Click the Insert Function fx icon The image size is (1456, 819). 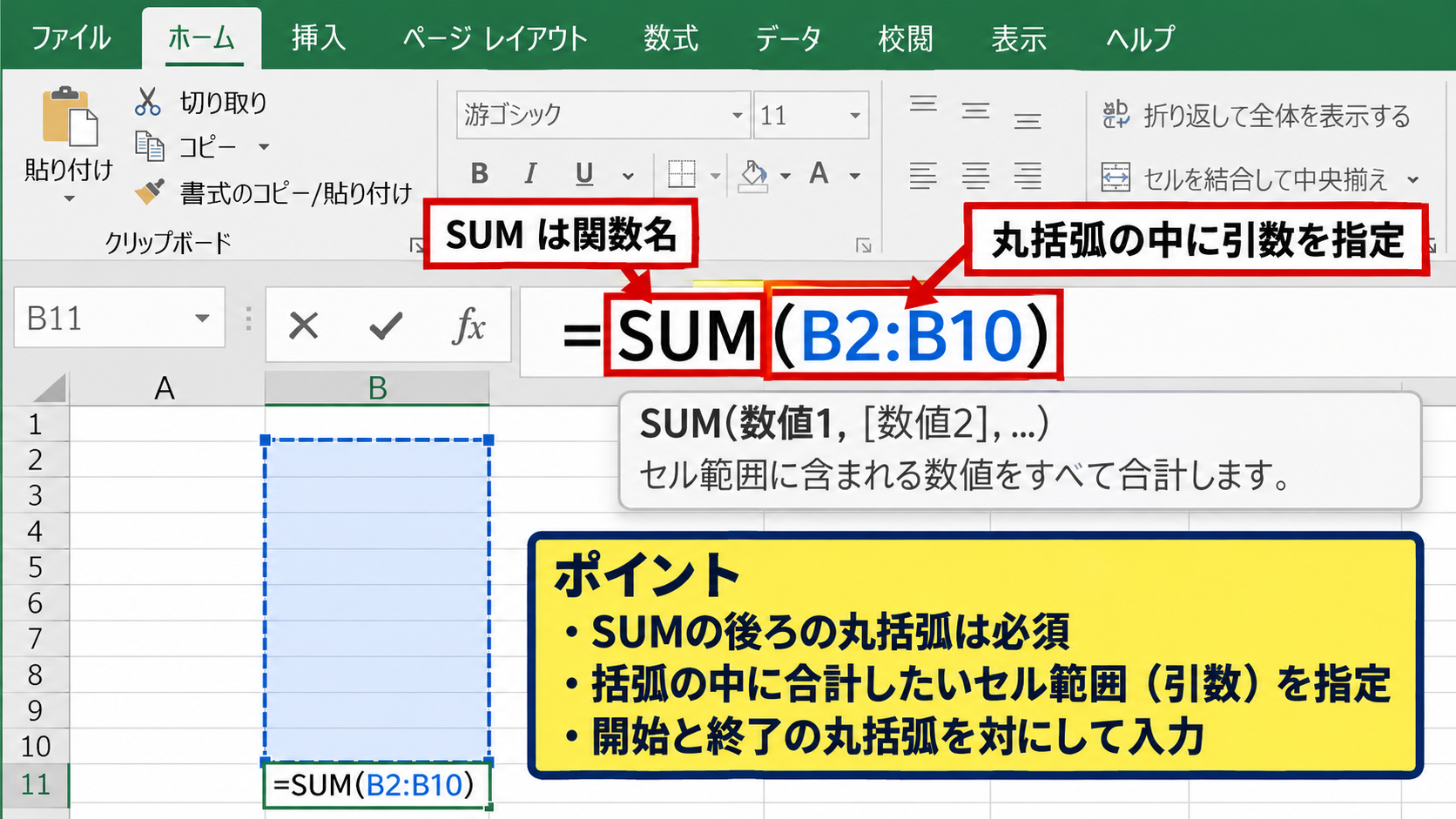click(x=468, y=326)
